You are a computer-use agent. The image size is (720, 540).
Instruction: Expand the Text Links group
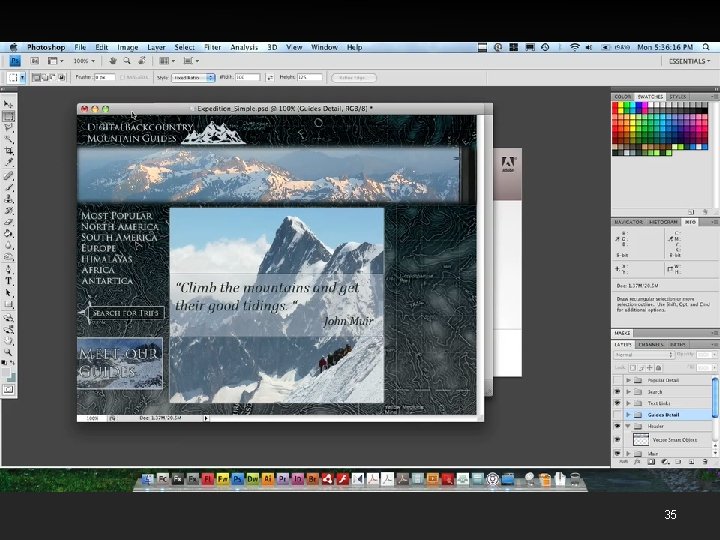point(628,403)
